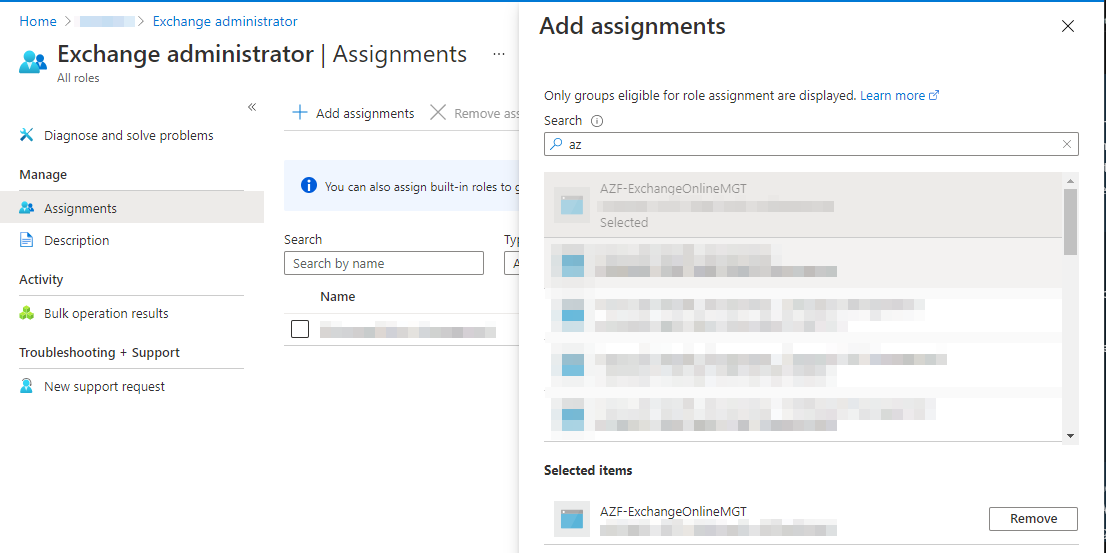Click the Description document icon
The width and height of the screenshot is (1106, 553).
(27, 241)
